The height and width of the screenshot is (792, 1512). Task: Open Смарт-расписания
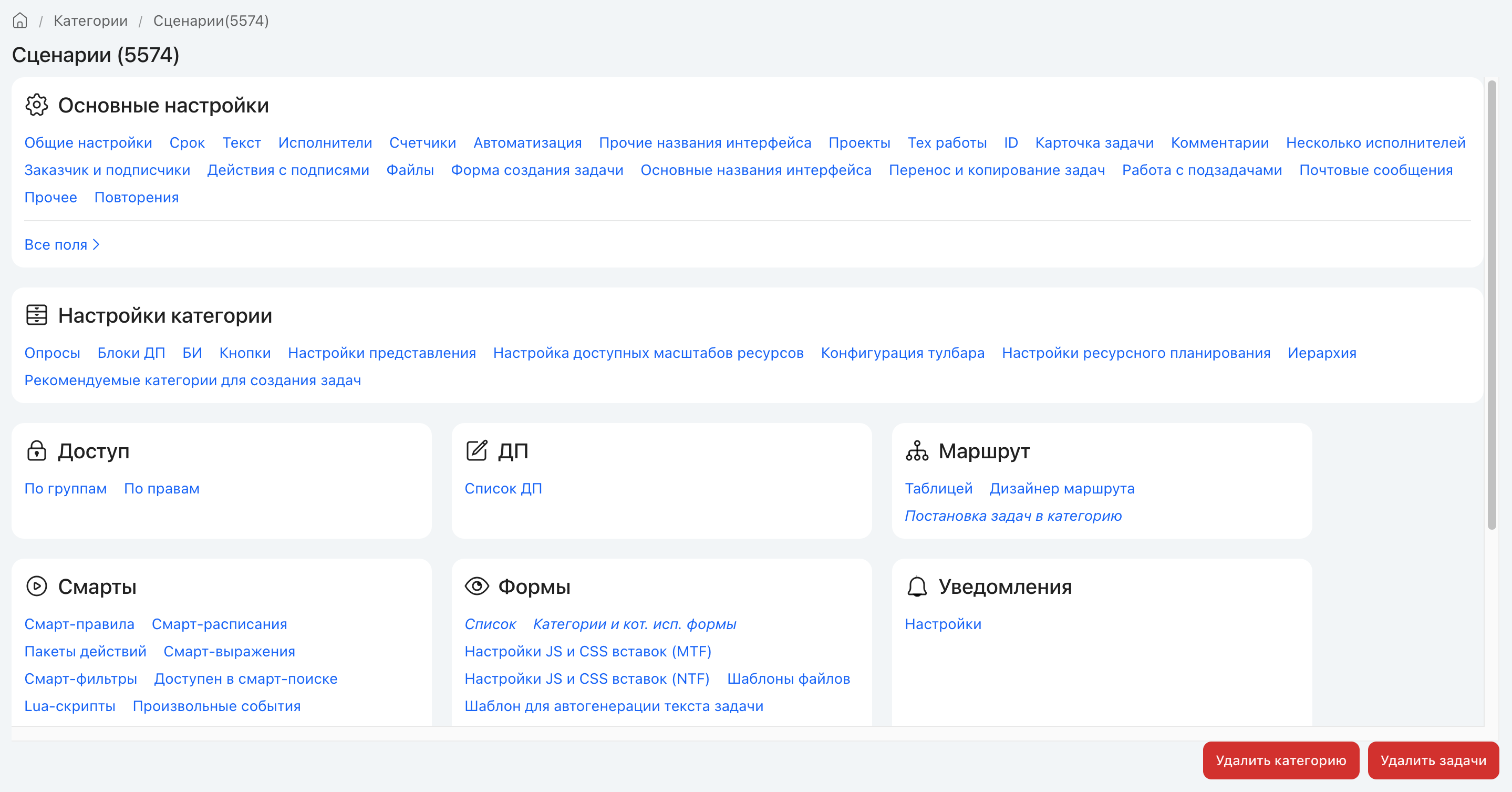[x=220, y=624]
